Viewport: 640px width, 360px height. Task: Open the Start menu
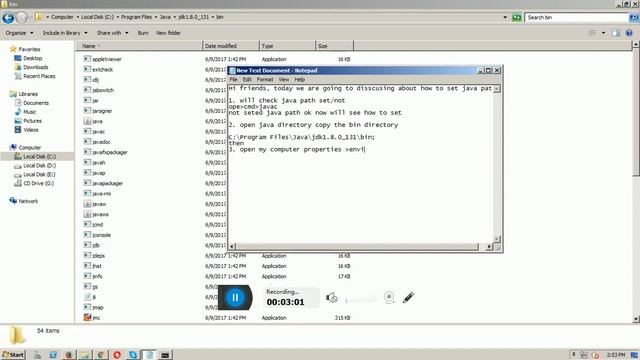[x=13, y=355]
